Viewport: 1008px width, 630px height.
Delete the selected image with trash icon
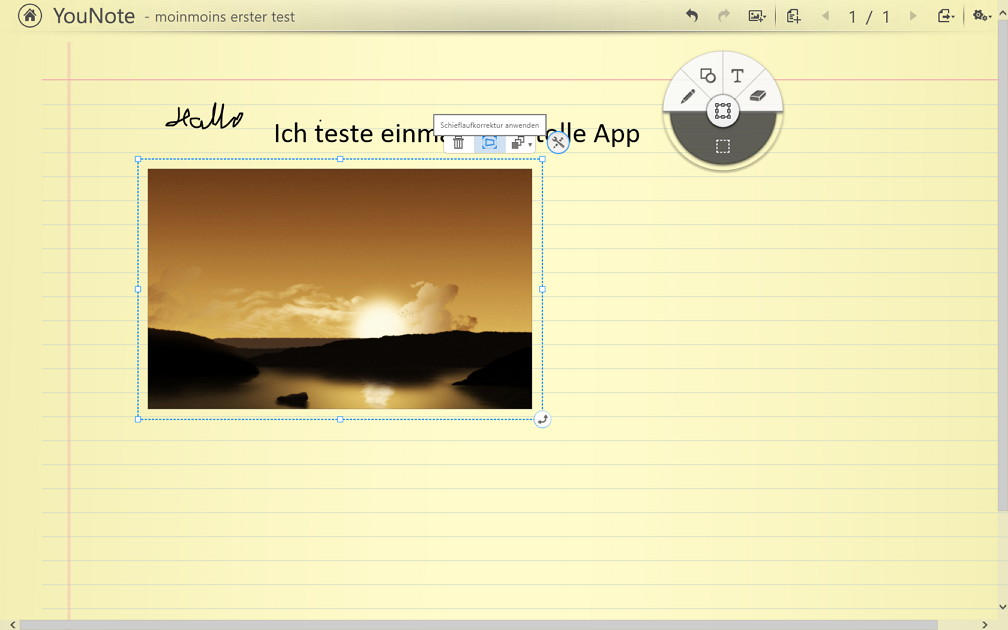458,143
